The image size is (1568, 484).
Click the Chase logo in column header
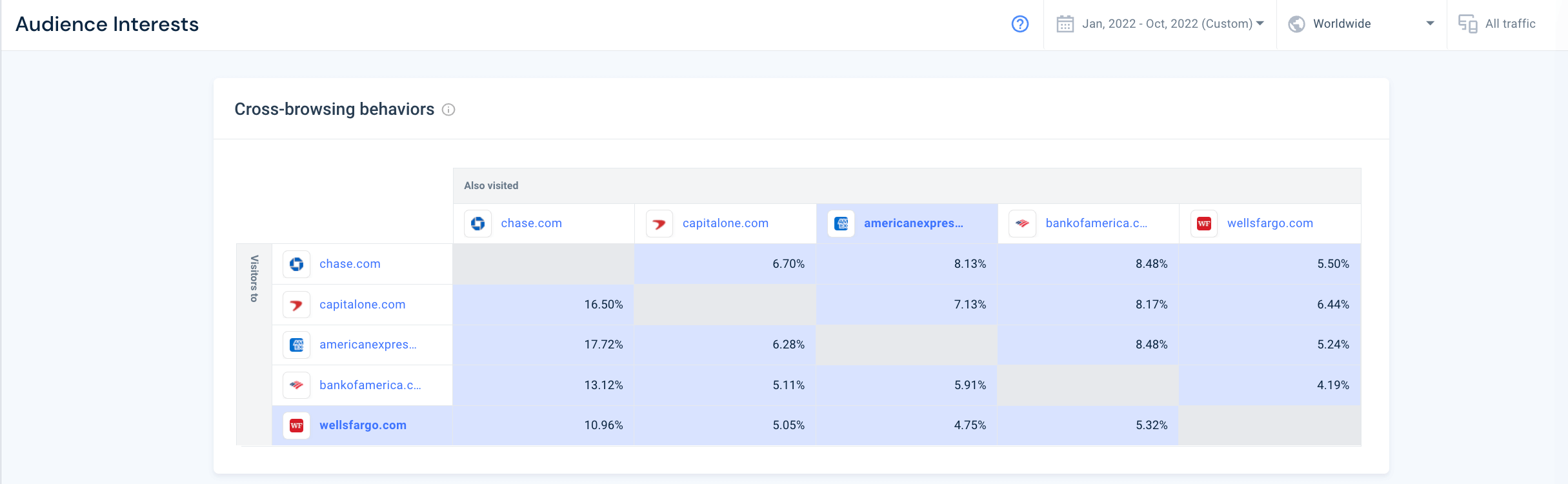click(478, 223)
